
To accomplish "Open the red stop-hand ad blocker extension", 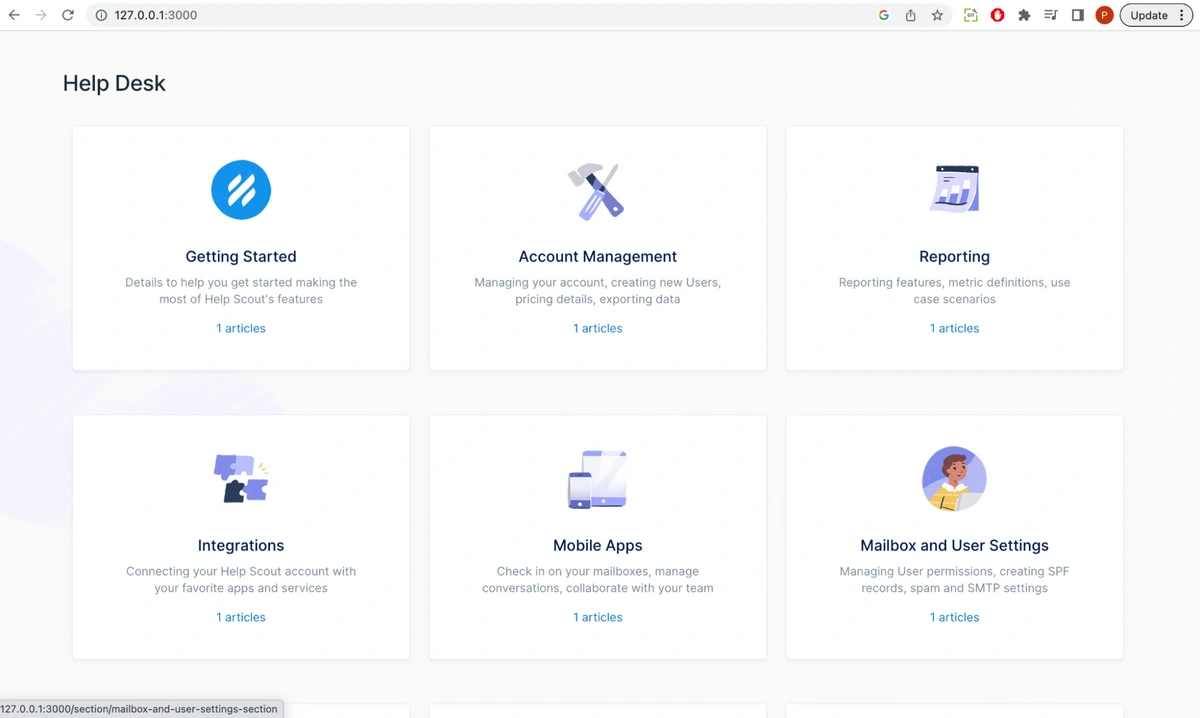I will pos(997,15).
